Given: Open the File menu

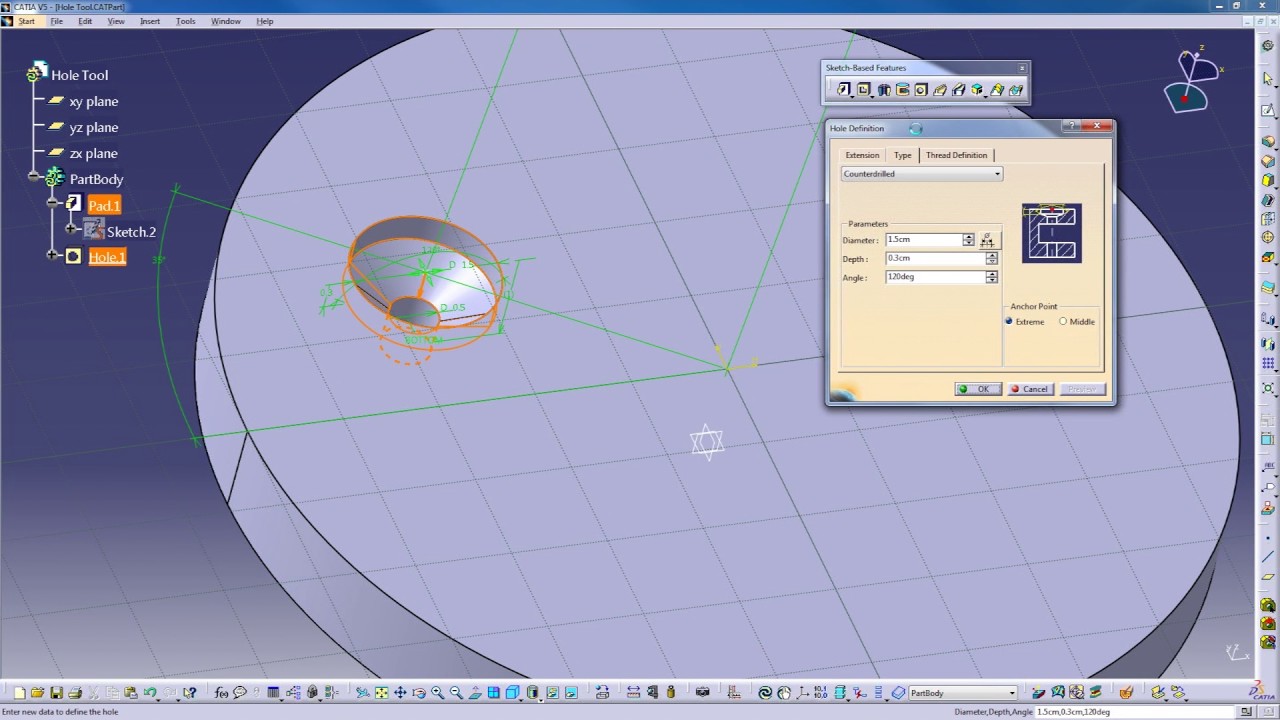Looking at the screenshot, I should [57, 21].
